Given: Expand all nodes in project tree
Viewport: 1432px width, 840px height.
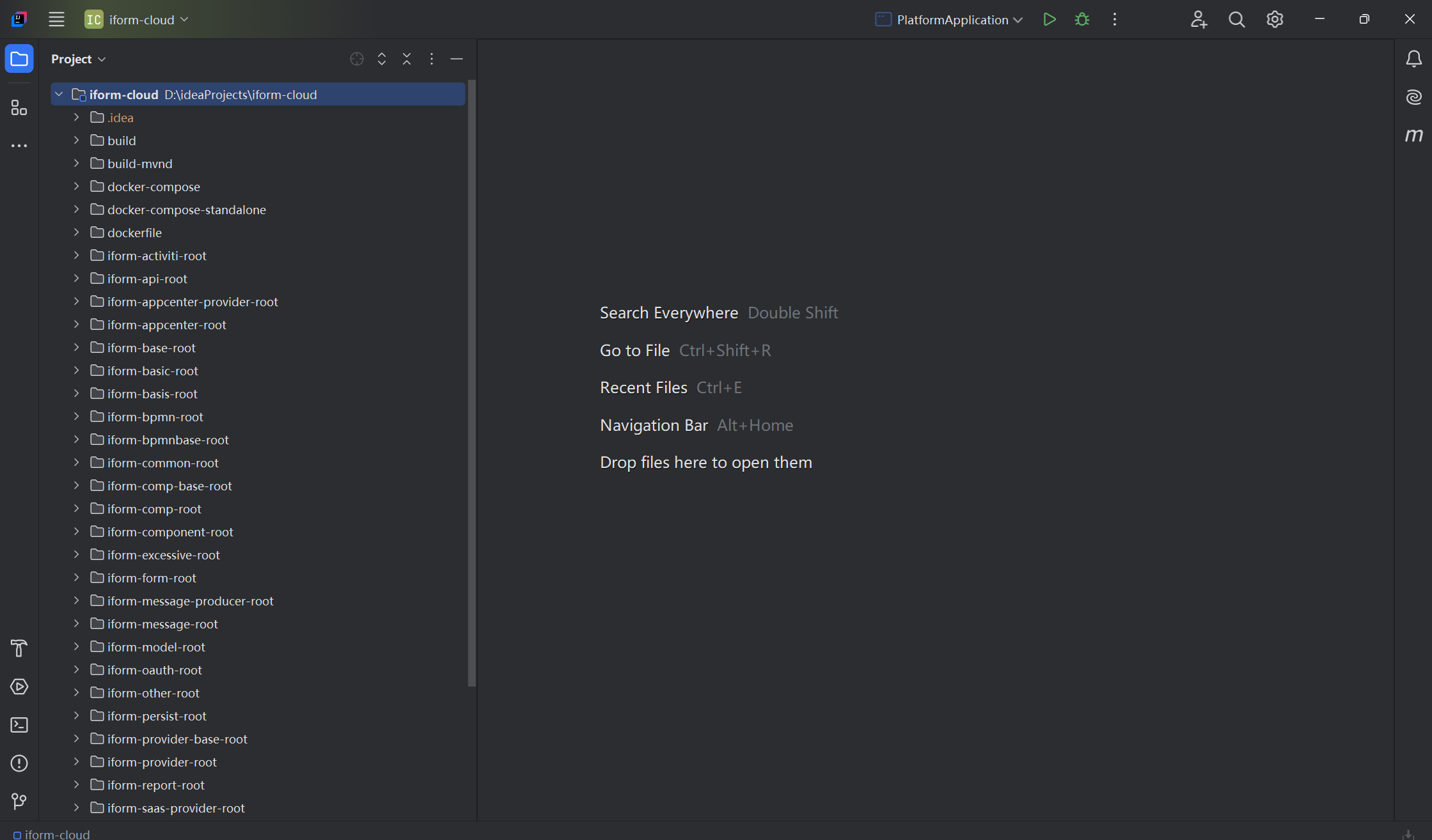Looking at the screenshot, I should [x=382, y=59].
